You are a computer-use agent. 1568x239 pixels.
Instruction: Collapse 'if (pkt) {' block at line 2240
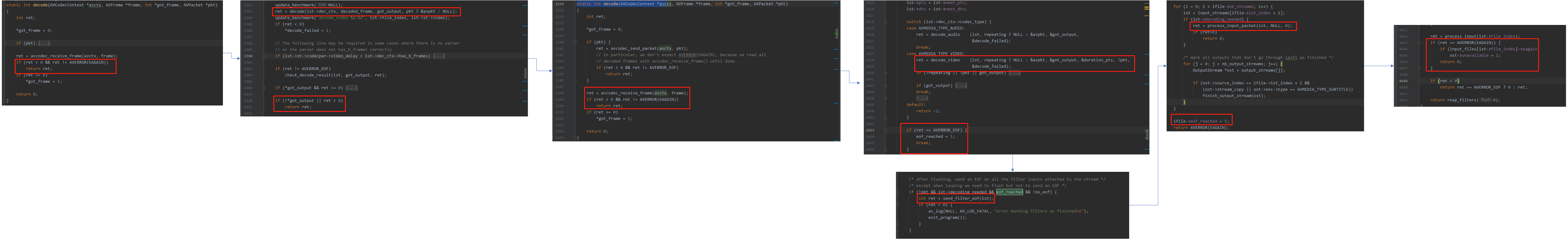point(574,42)
